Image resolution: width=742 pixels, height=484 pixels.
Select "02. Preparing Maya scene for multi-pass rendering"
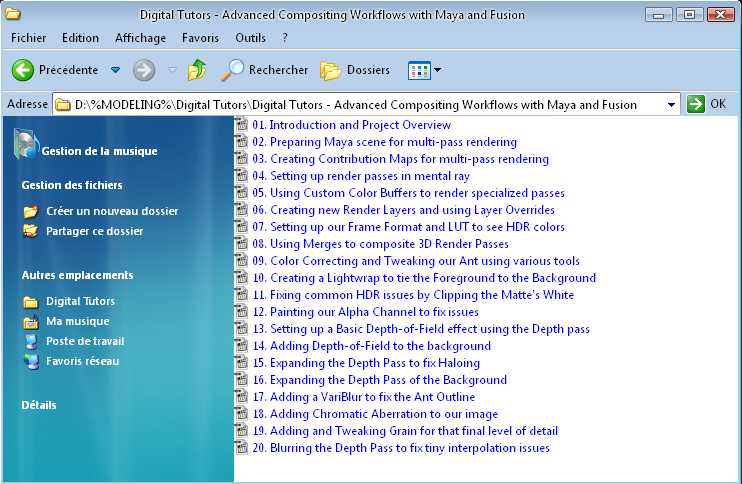tap(384, 142)
